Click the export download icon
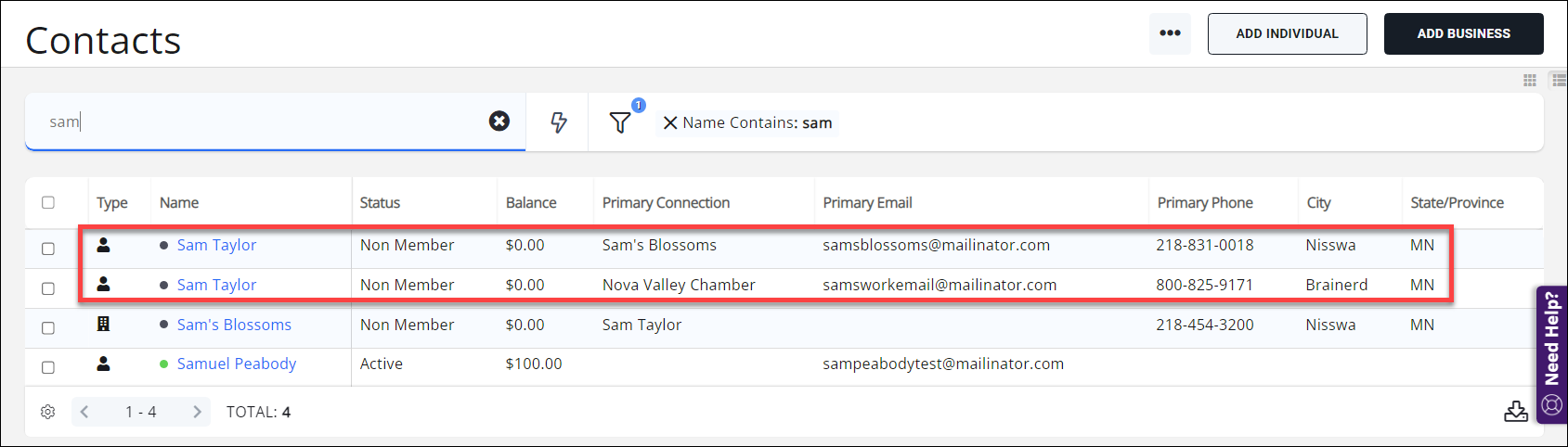Screen dimensions: 1568x447 coord(1516,411)
